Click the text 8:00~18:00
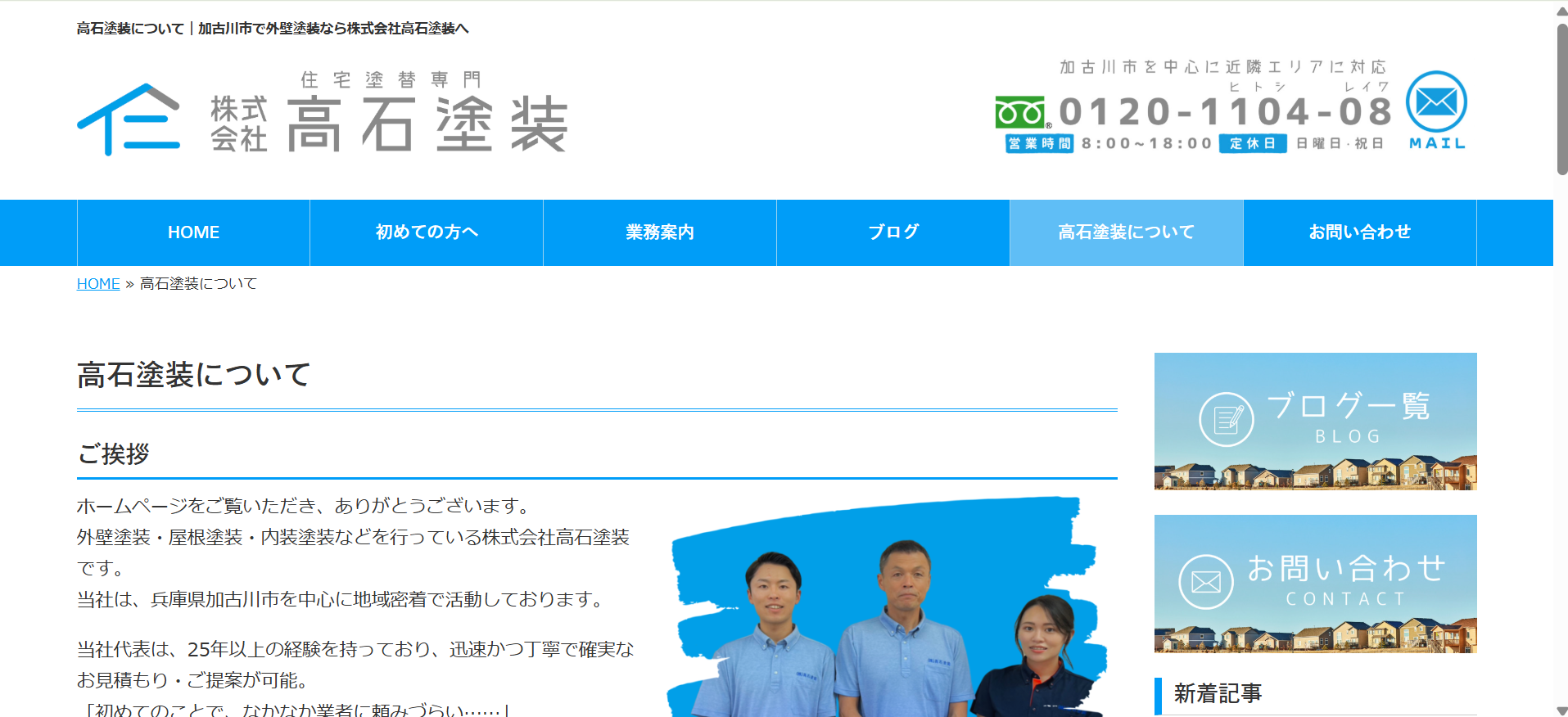Viewport: 1568px width, 717px height. coord(1146,144)
